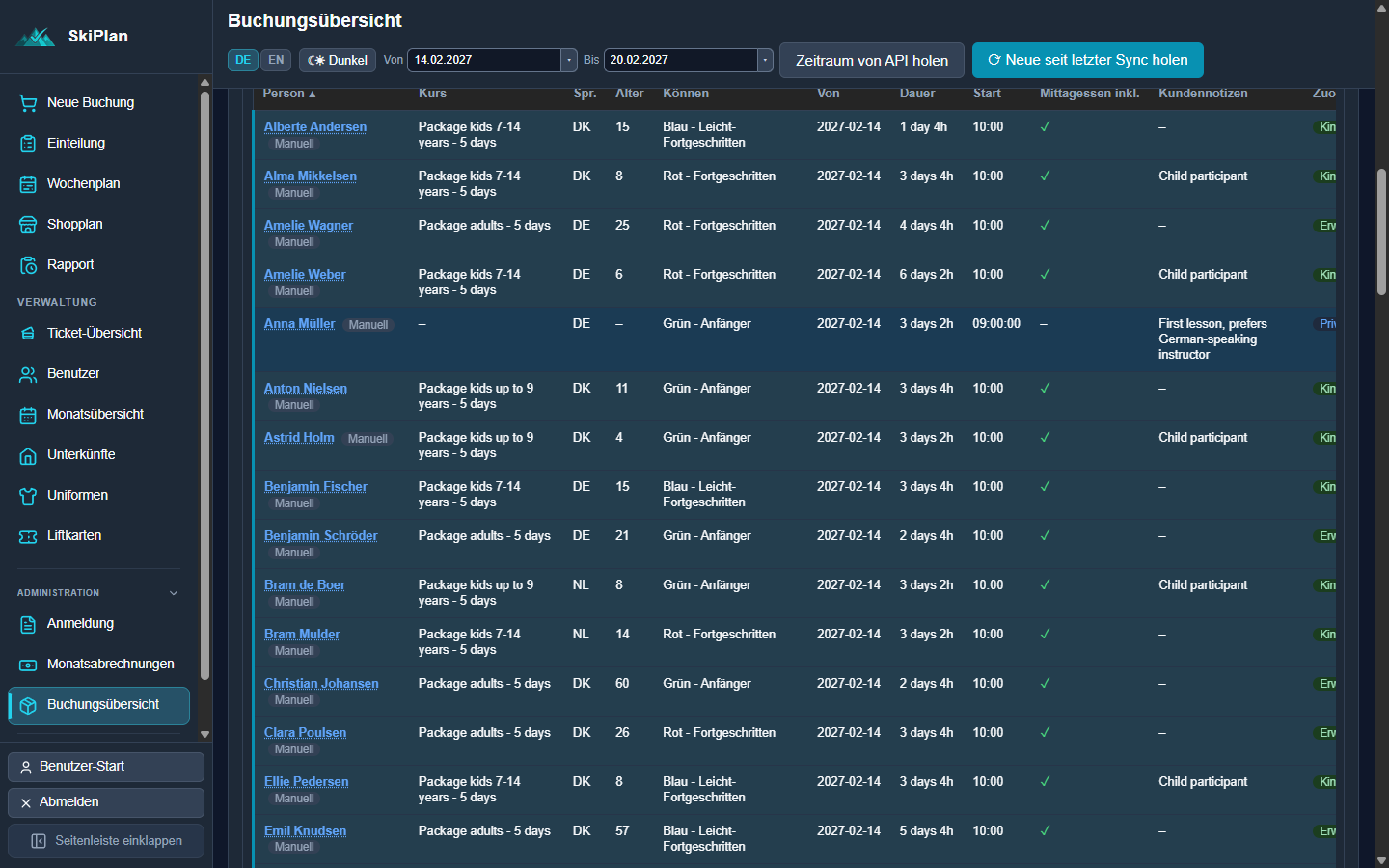Click the Kundennotizen column header
The image size is (1389, 868).
click(1203, 94)
